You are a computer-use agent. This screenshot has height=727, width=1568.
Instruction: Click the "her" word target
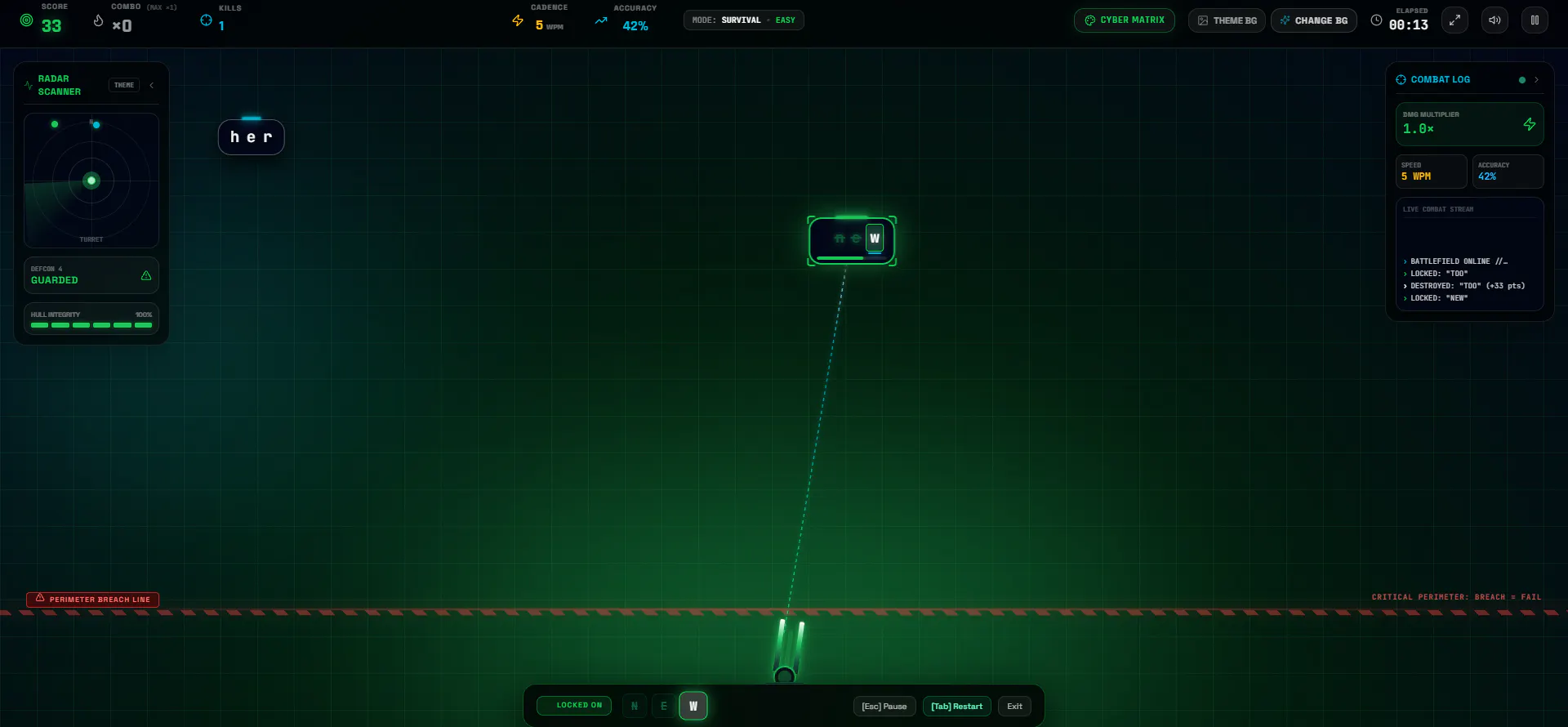tap(252, 137)
